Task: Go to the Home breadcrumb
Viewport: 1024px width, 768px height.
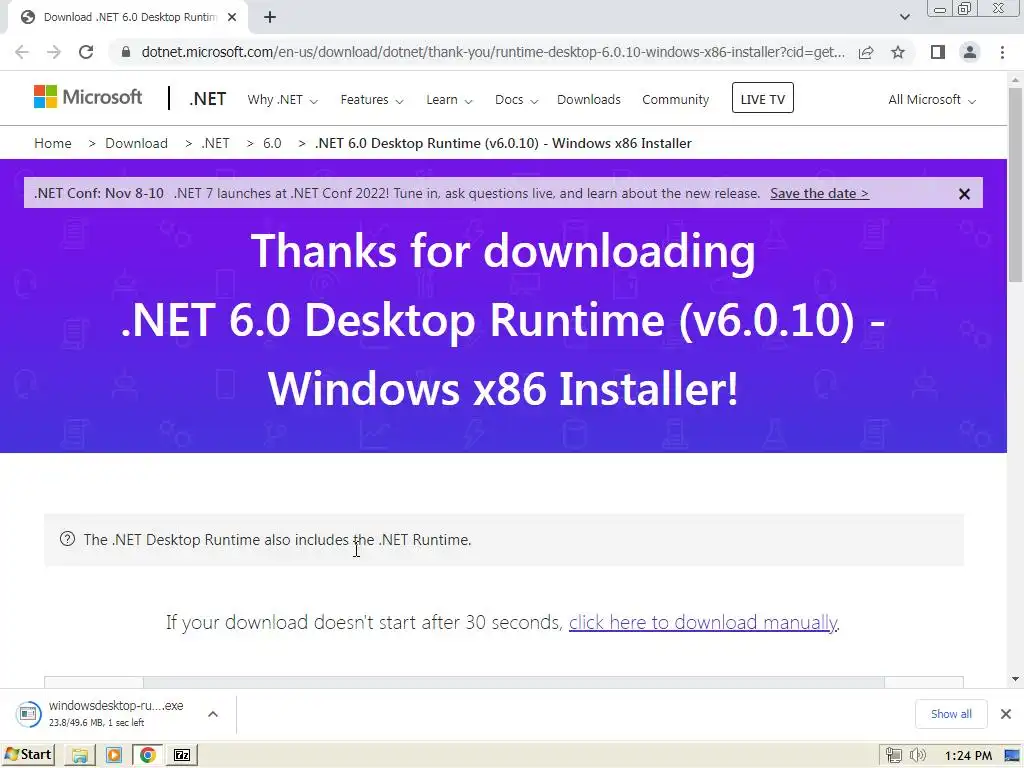Action: click(53, 144)
